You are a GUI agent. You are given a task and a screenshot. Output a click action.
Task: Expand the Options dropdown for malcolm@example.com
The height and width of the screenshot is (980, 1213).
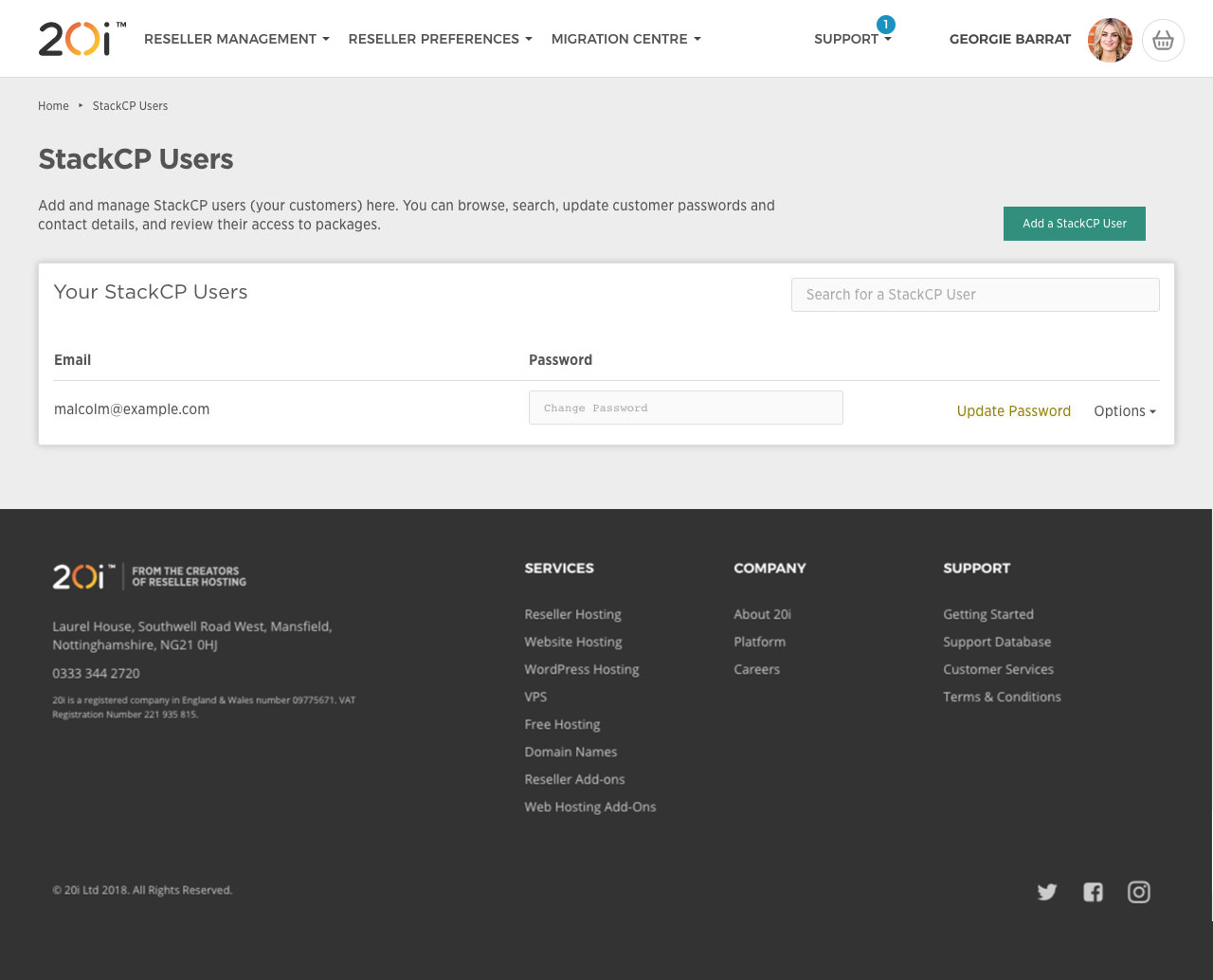tap(1125, 411)
